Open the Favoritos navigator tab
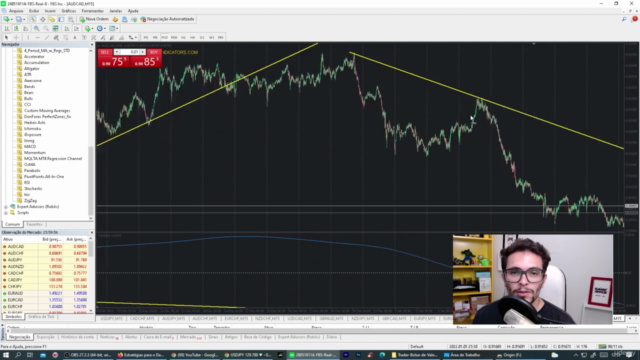 click(x=34, y=224)
